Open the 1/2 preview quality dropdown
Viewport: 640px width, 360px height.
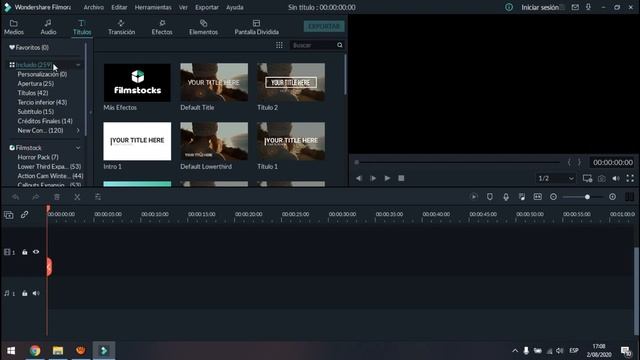point(556,178)
